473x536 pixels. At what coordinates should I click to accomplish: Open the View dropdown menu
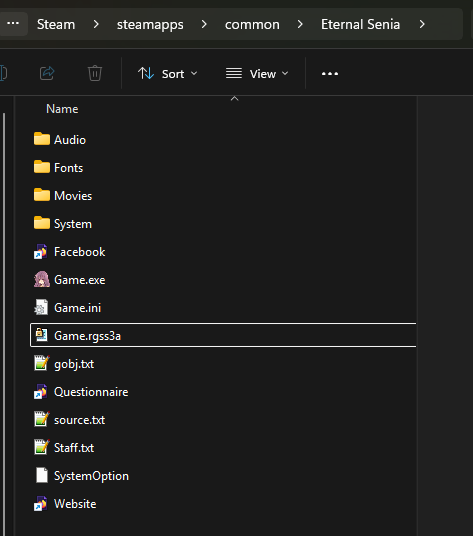pyautogui.click(x=257, y=73)
